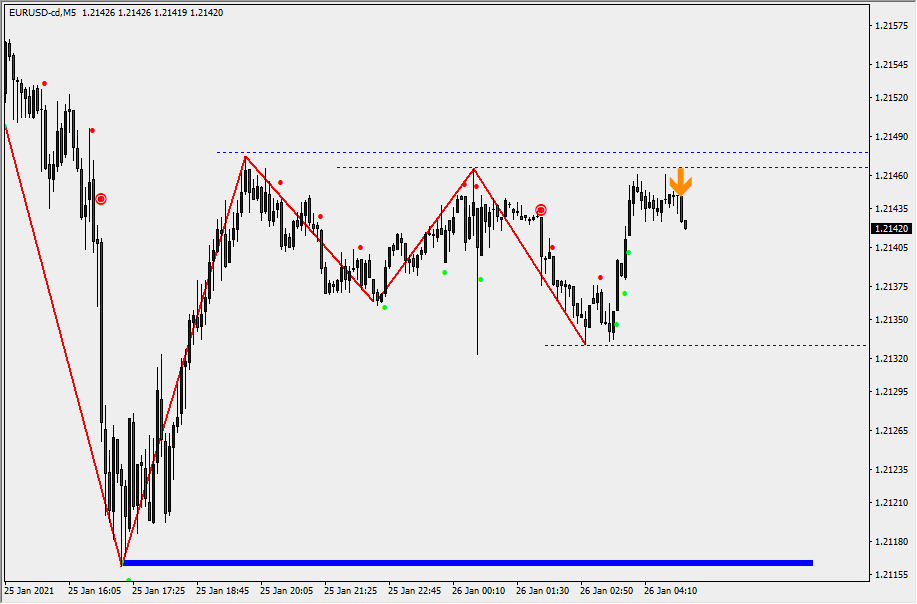The width and height of the screenshot is (917, 604).
Task: Click the long lower wick near 26 Jan 00:10
Action: point(477,320)
